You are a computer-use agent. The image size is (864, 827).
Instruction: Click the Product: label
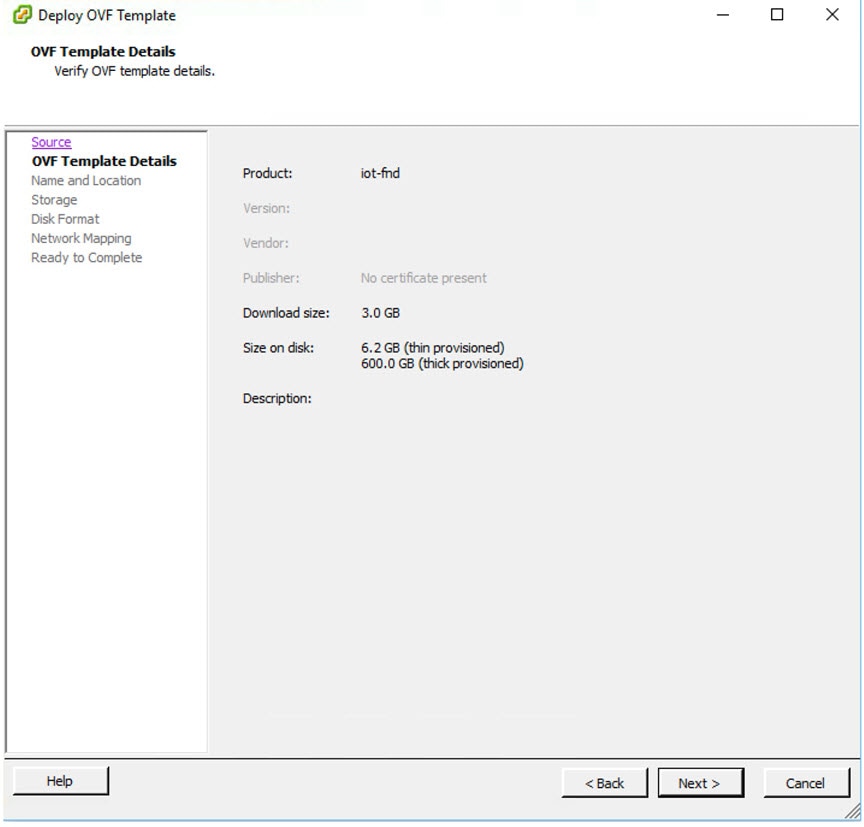coord(267,173)
